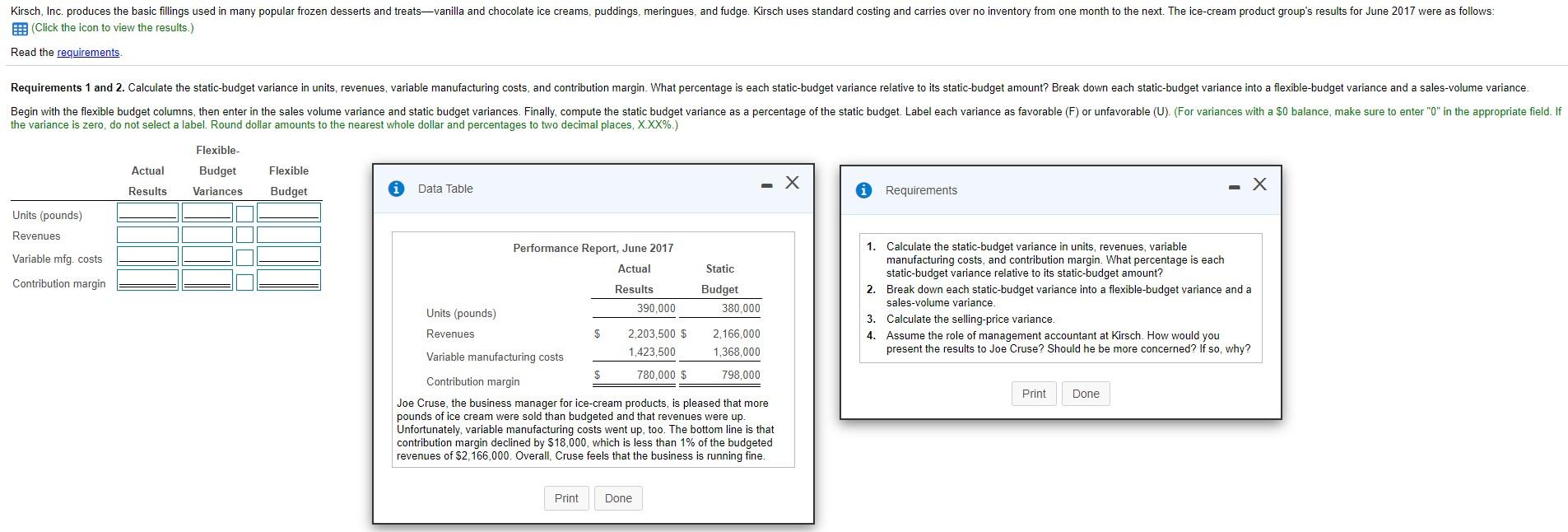
Task: Click Revenues Flexible-Budget Variances input field
Action: click(x=207, y=235)
